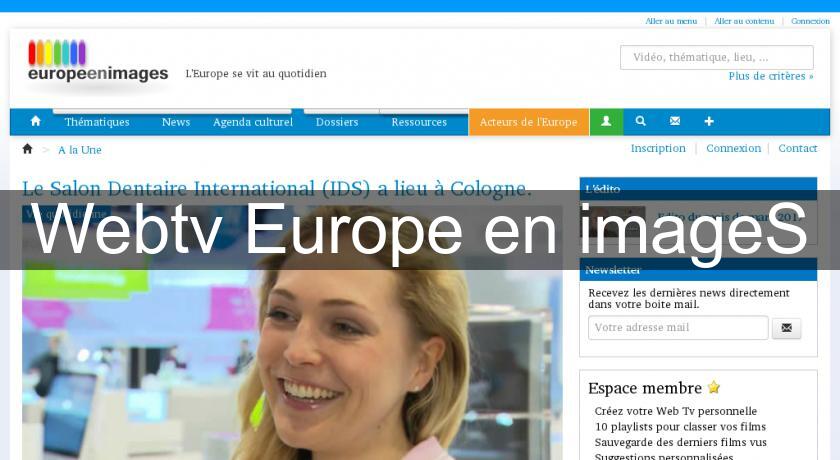Open the Dossiers menu
The width and height of the screenshot is (840, 460).
pos(337,122)
